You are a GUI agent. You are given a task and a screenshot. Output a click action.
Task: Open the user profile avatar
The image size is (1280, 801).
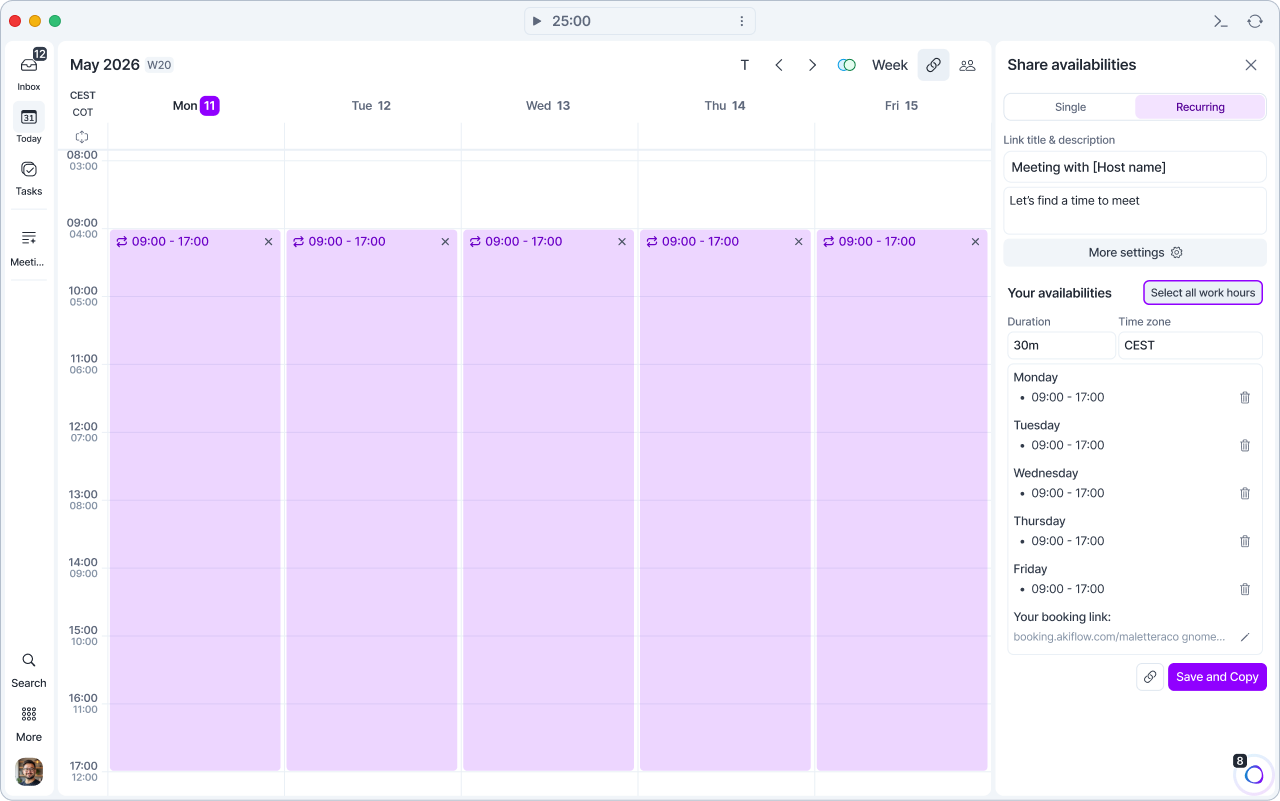[x=29, y=772]
